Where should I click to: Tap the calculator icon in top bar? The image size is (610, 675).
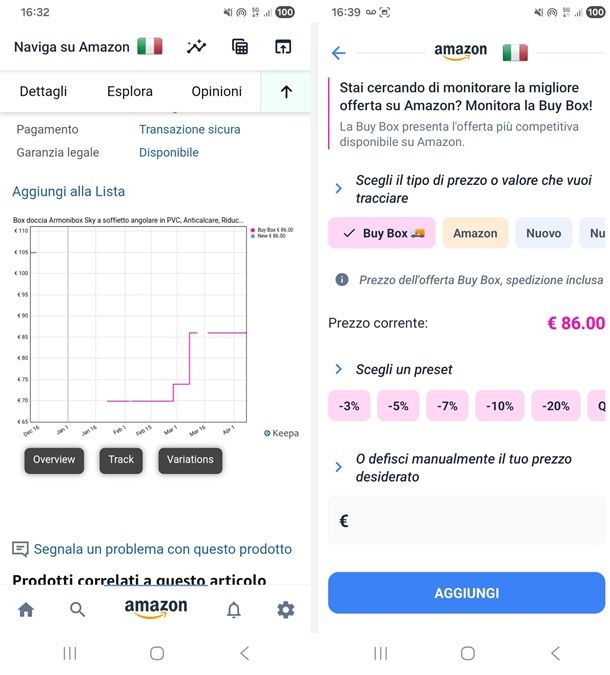(240, 47)
